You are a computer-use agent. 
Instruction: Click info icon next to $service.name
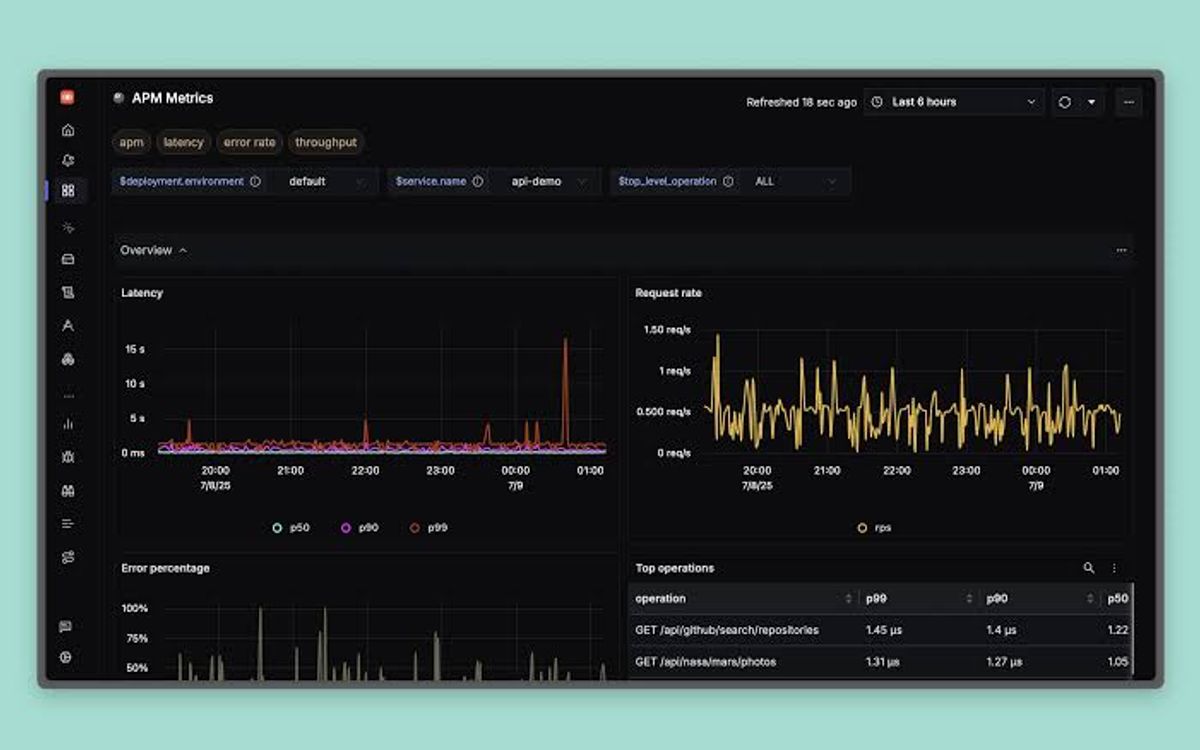click(478, 182)
